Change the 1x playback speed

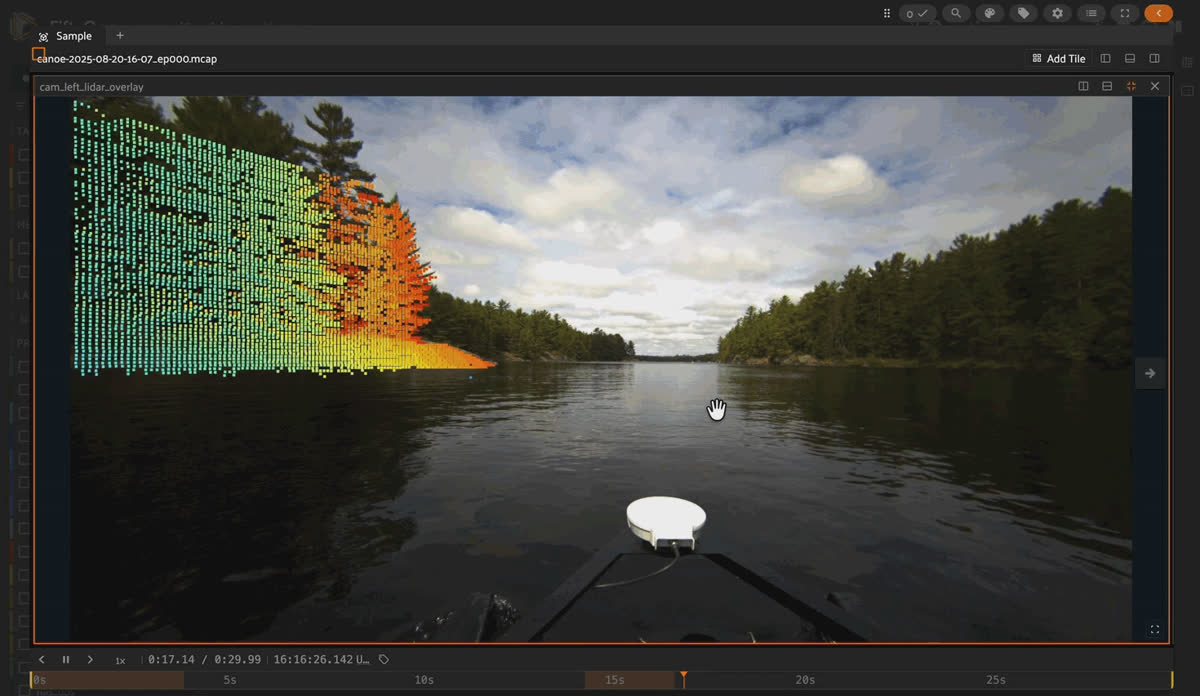click(120, 660)
